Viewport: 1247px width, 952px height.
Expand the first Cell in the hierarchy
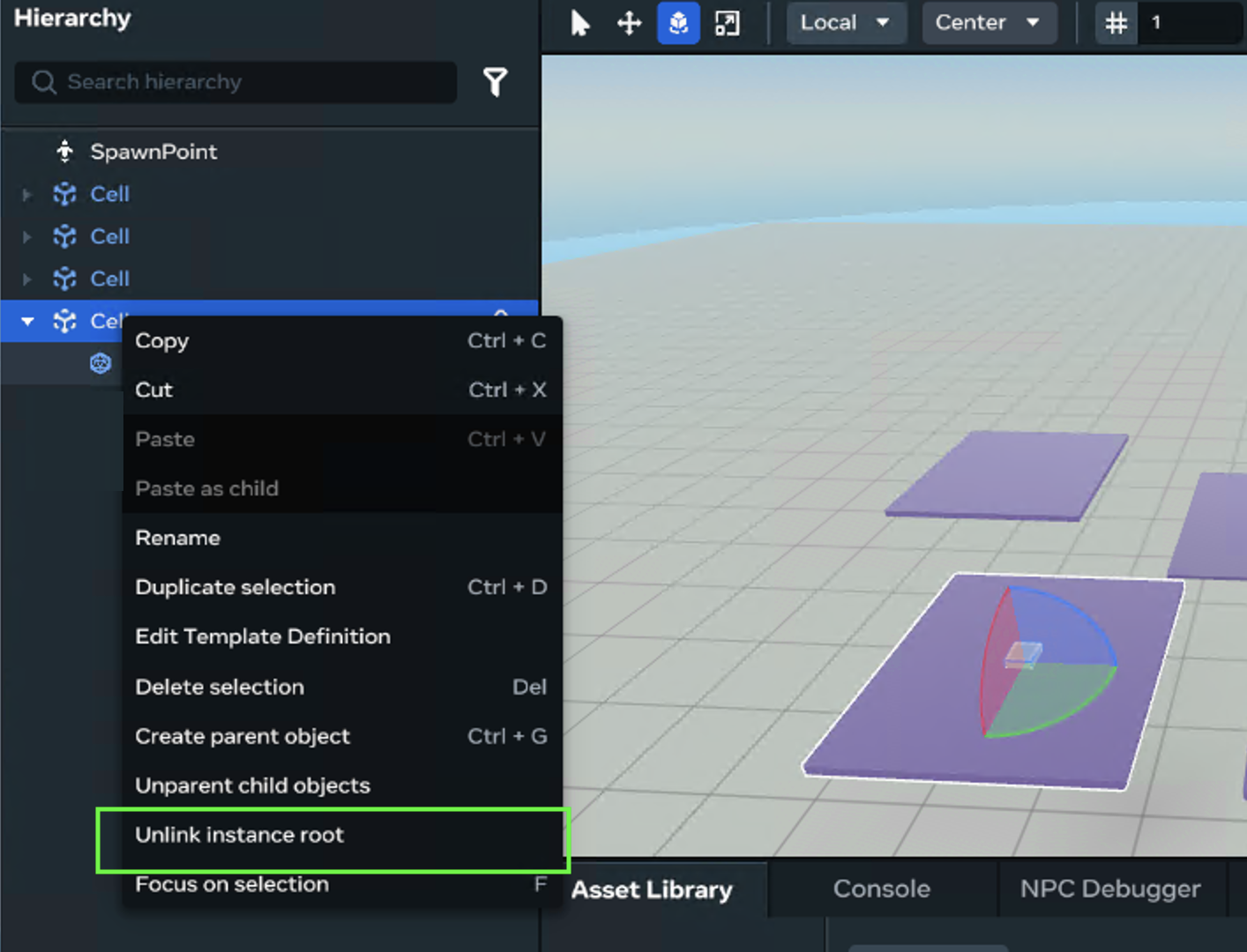(x=27, y=194)
